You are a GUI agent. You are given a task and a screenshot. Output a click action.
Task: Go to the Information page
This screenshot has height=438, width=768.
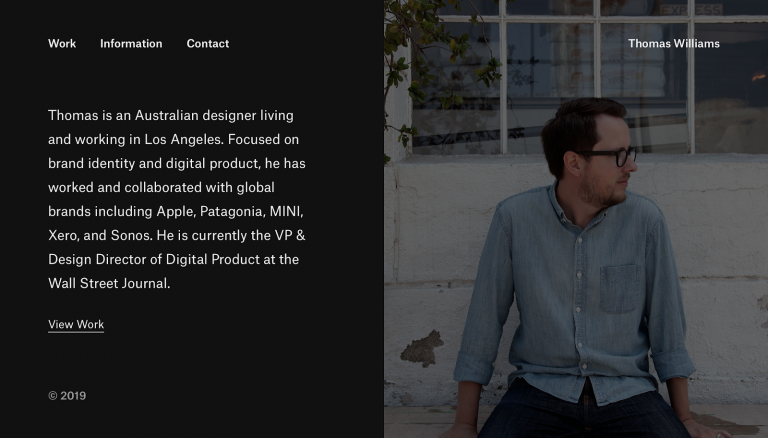pyautogui.click(x=131, y=44)
